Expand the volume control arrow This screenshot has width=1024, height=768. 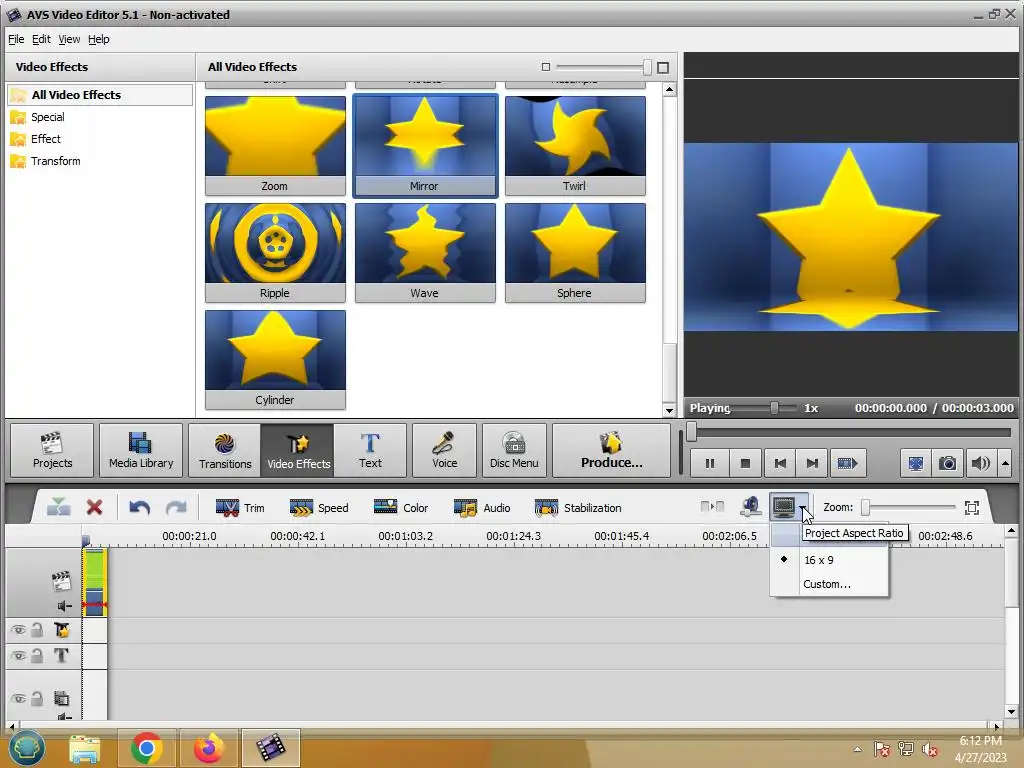[1005, 463]
